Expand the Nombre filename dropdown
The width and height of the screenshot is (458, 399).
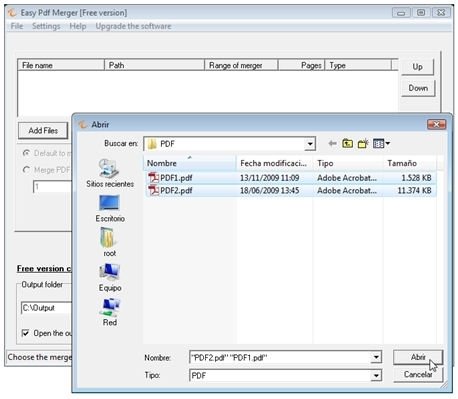[x=376, y=358]
